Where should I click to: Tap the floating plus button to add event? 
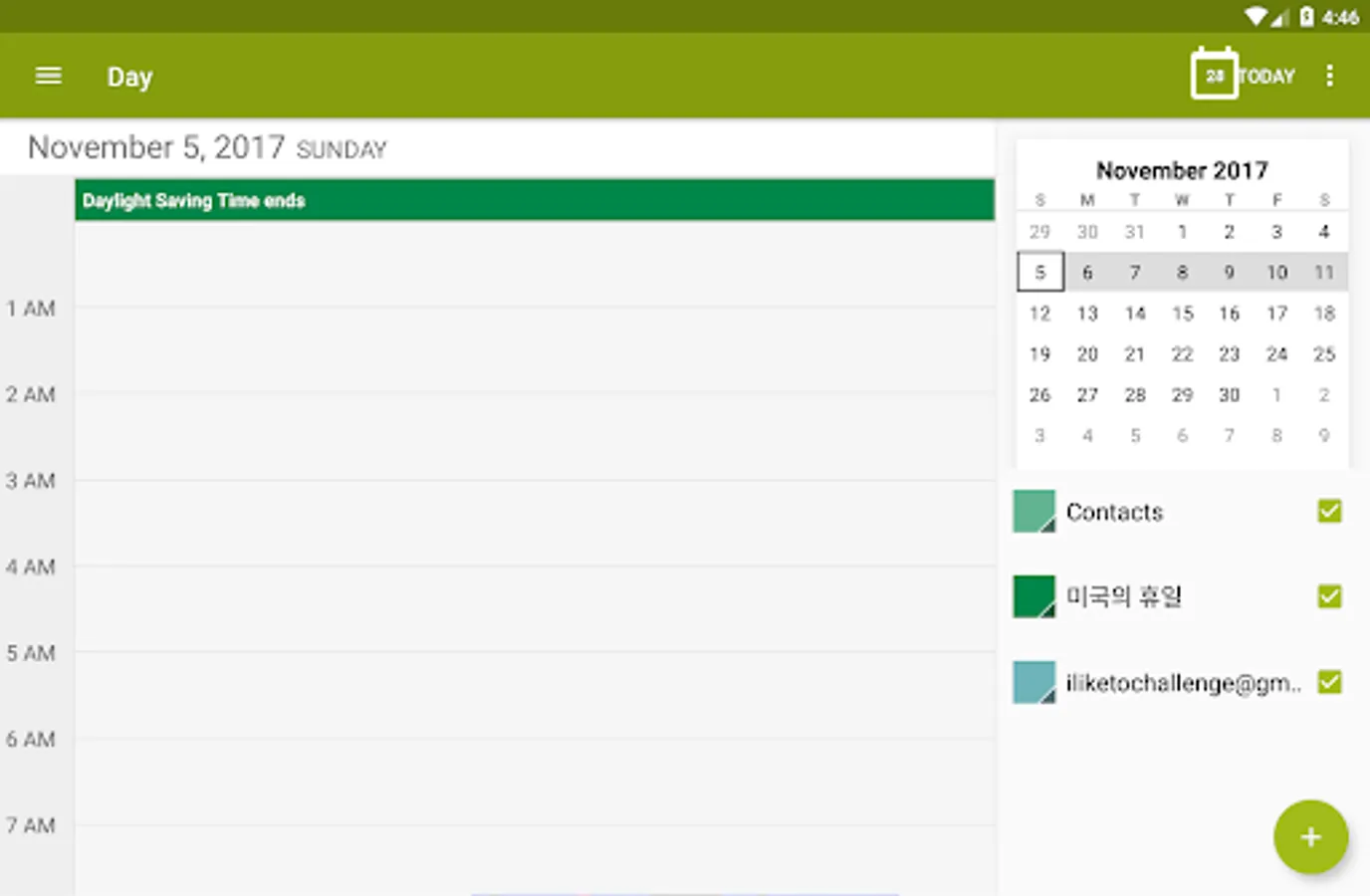point(1310,836)
